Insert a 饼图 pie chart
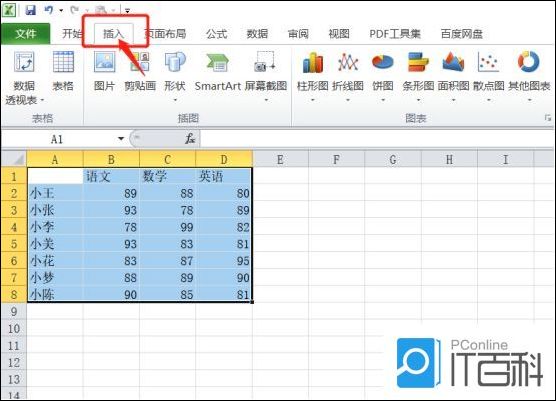 click(x=383, y=71)
